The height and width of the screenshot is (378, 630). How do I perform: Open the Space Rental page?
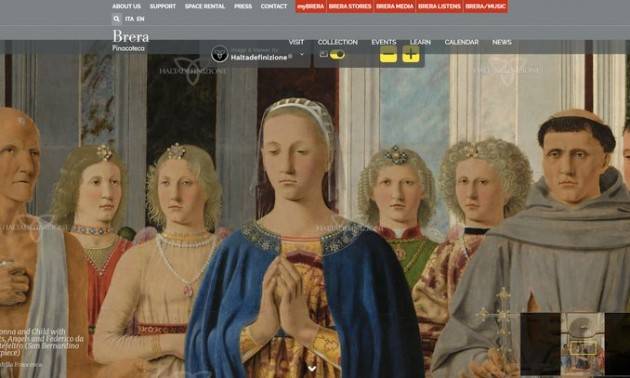[205, 6]
